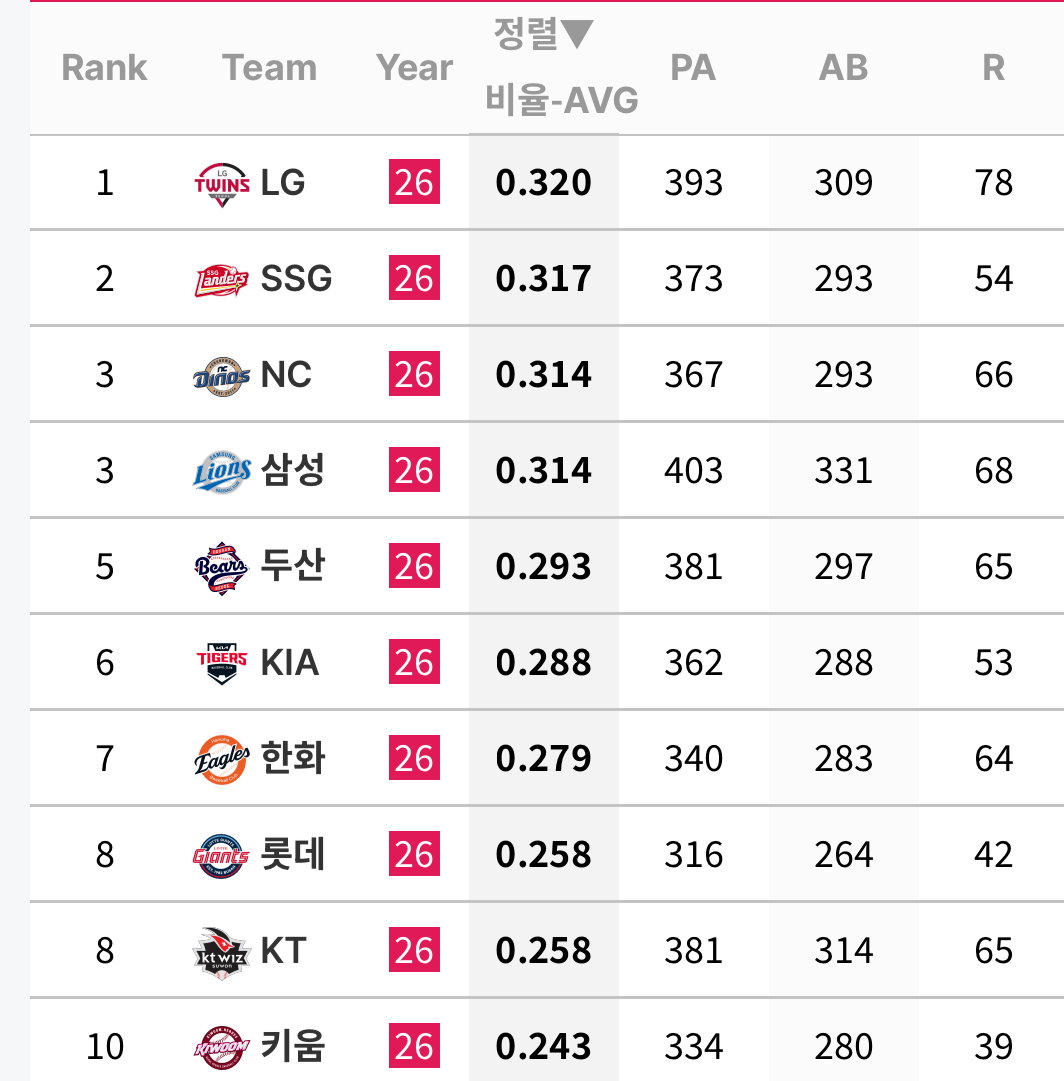Viewport: 1064px width, 1081px height.
Task: Click the Hanwha Eagles team logo
Action: point(221,760)
